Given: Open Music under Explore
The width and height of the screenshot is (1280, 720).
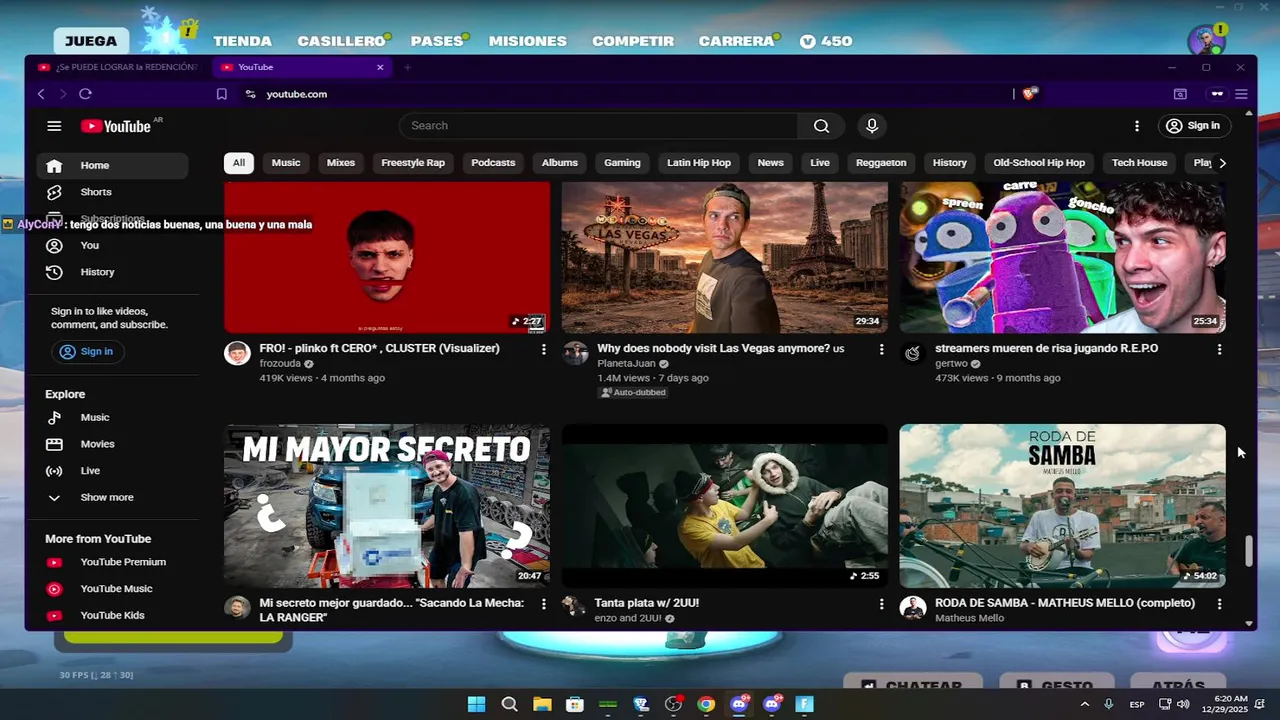Looking at the screenshot, I should pyautogui.click(x=112, y=417).
